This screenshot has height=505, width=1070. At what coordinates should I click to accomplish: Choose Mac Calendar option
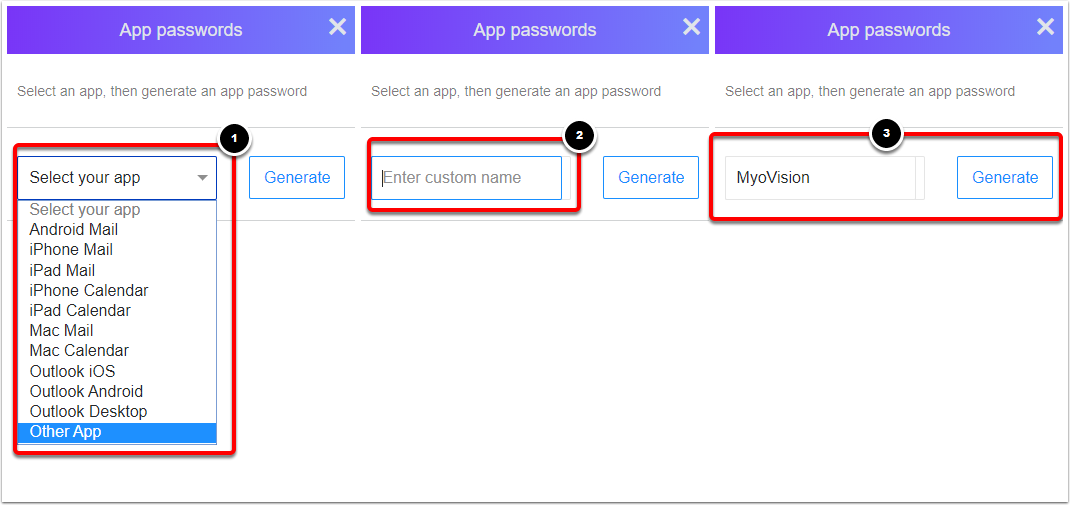79,351
